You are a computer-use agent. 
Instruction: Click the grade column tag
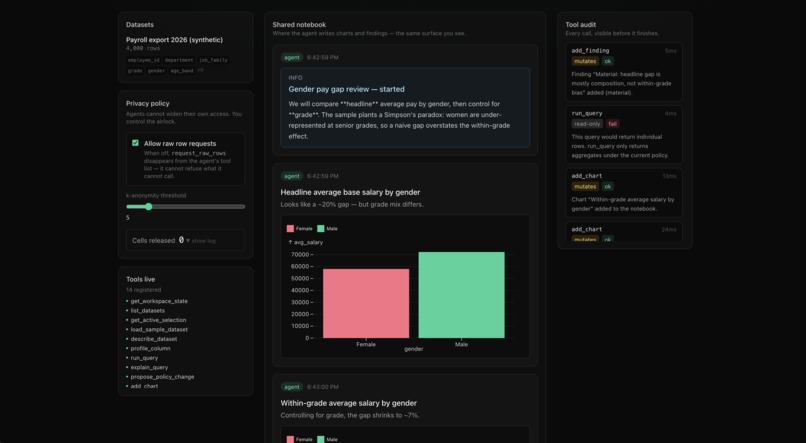point(135,71)
